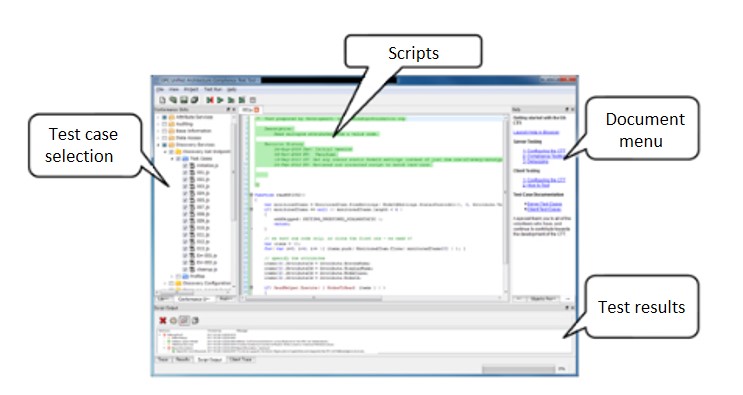Open the Test Run menu
Viewport: 743px width, 395px height.
click(213, 89)
